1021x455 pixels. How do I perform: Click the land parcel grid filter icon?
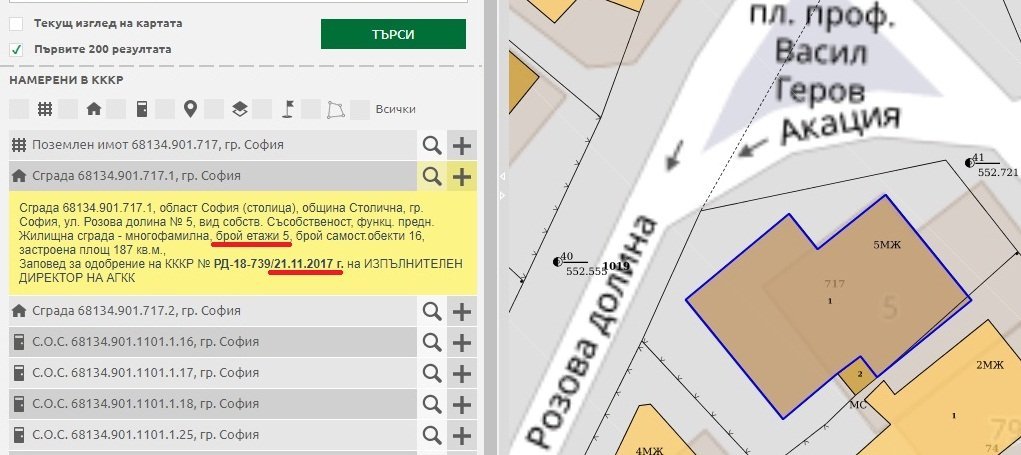click(x=45, y=109)
